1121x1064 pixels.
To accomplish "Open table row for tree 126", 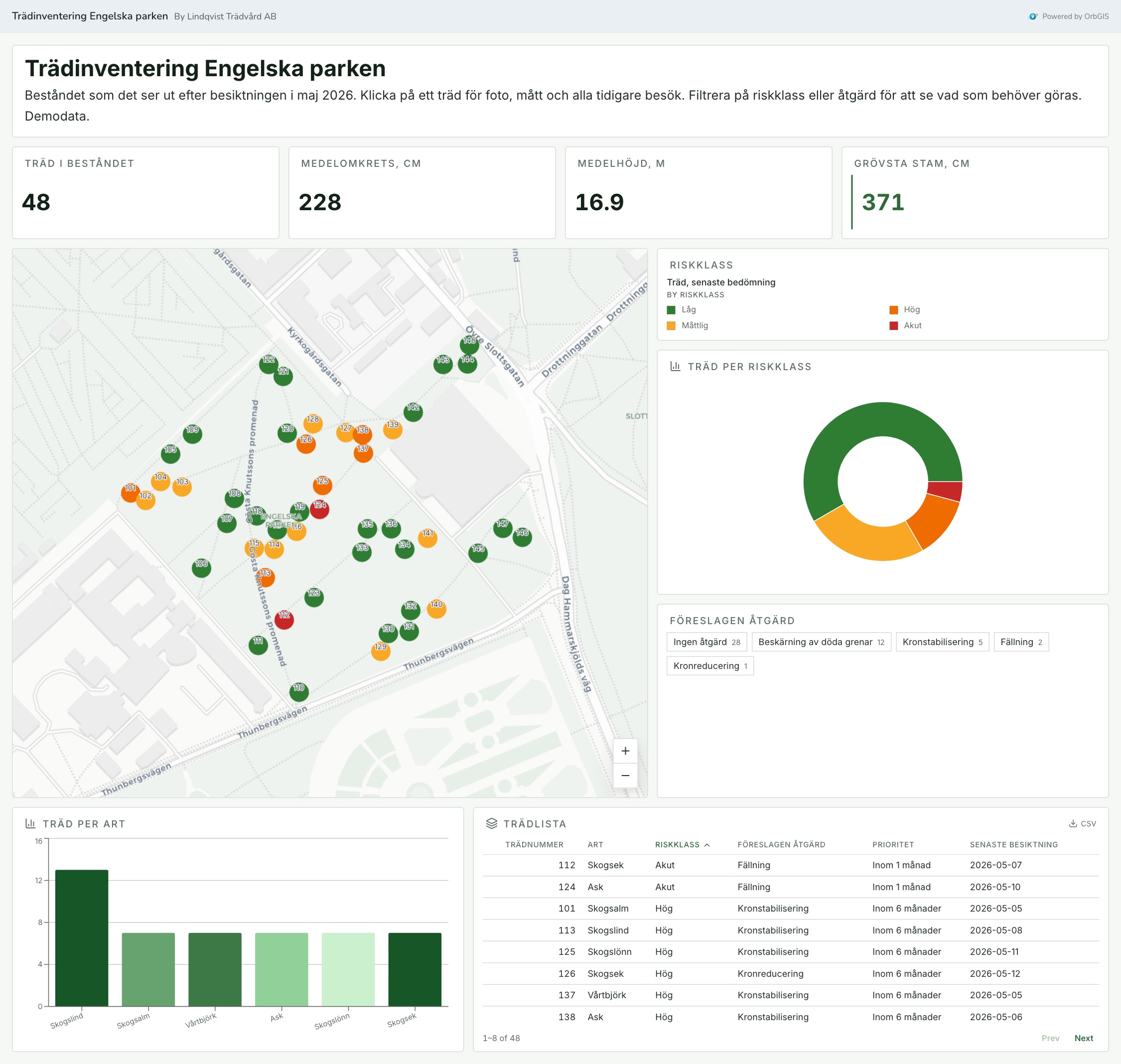I will 791,973.
